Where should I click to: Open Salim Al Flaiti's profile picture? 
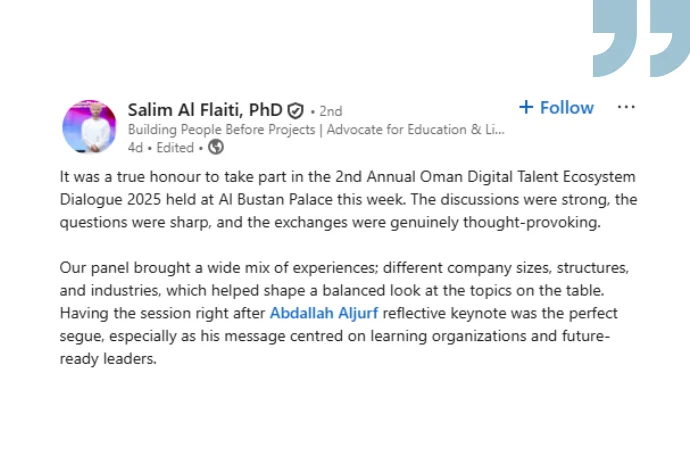click(x=89, y=127)
